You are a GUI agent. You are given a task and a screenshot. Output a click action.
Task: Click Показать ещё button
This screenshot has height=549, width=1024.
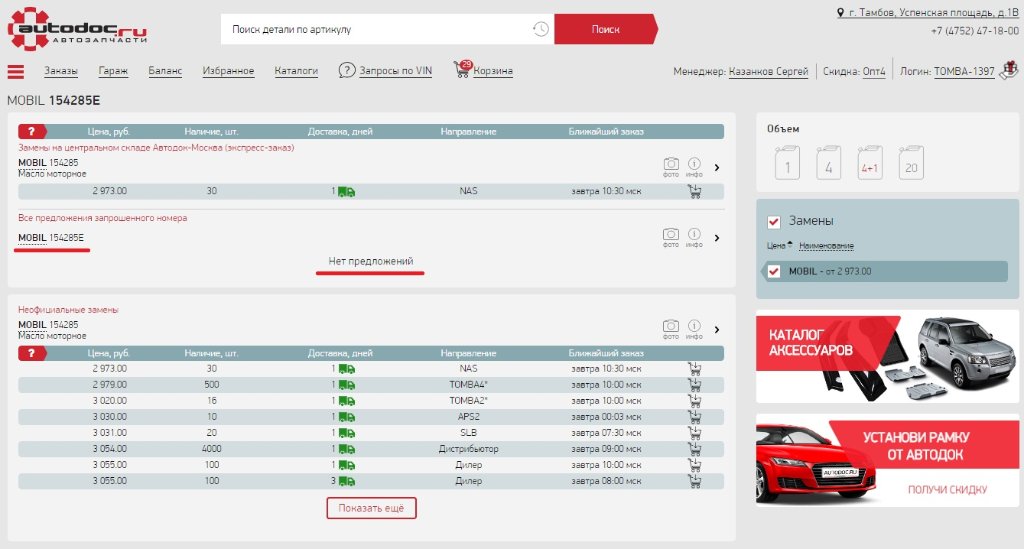371,508
